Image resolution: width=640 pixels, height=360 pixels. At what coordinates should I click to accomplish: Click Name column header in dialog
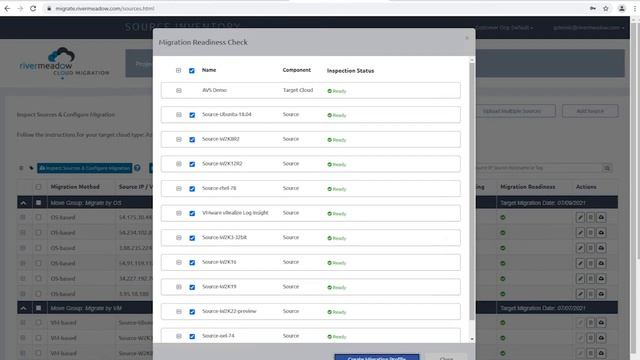209,70
